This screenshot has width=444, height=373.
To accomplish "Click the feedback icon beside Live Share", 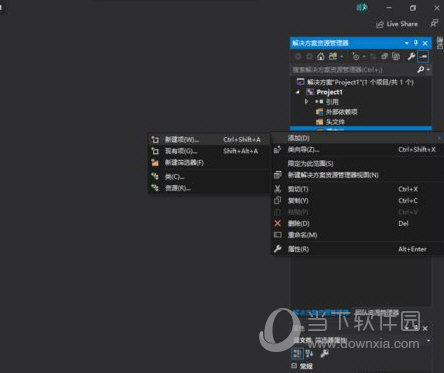I will (434, 23).
